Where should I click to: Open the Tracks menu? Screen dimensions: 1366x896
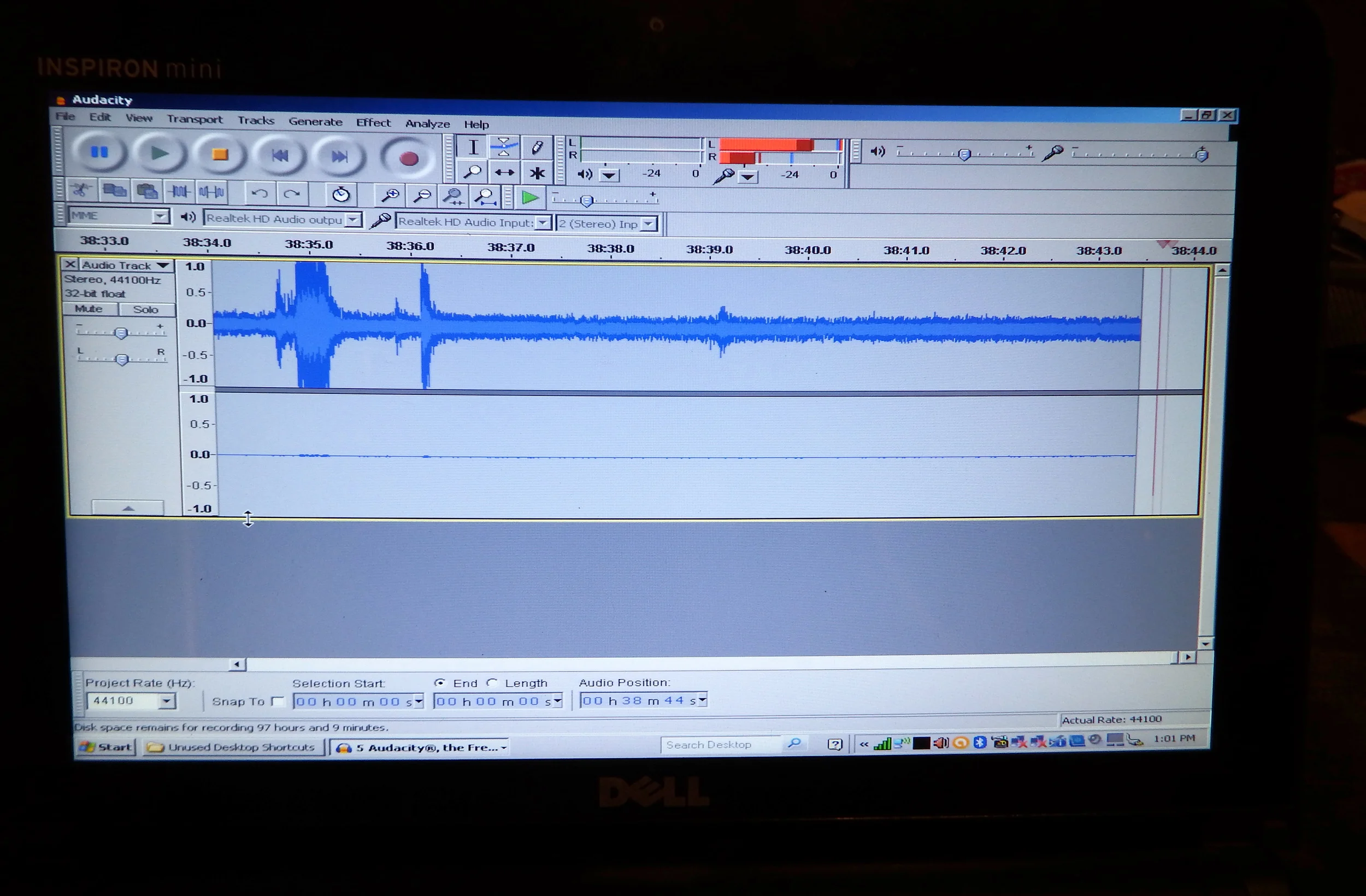click(256, 121)
